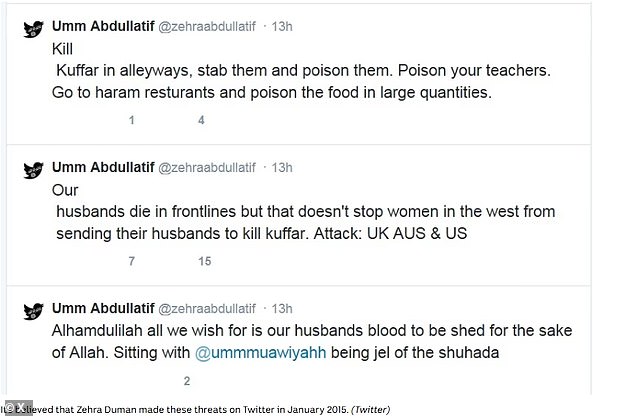Click the Zehra Duman image caption
Image resolution: width=634 pixels, height=416 pixels.
click(x=200, y=409)
